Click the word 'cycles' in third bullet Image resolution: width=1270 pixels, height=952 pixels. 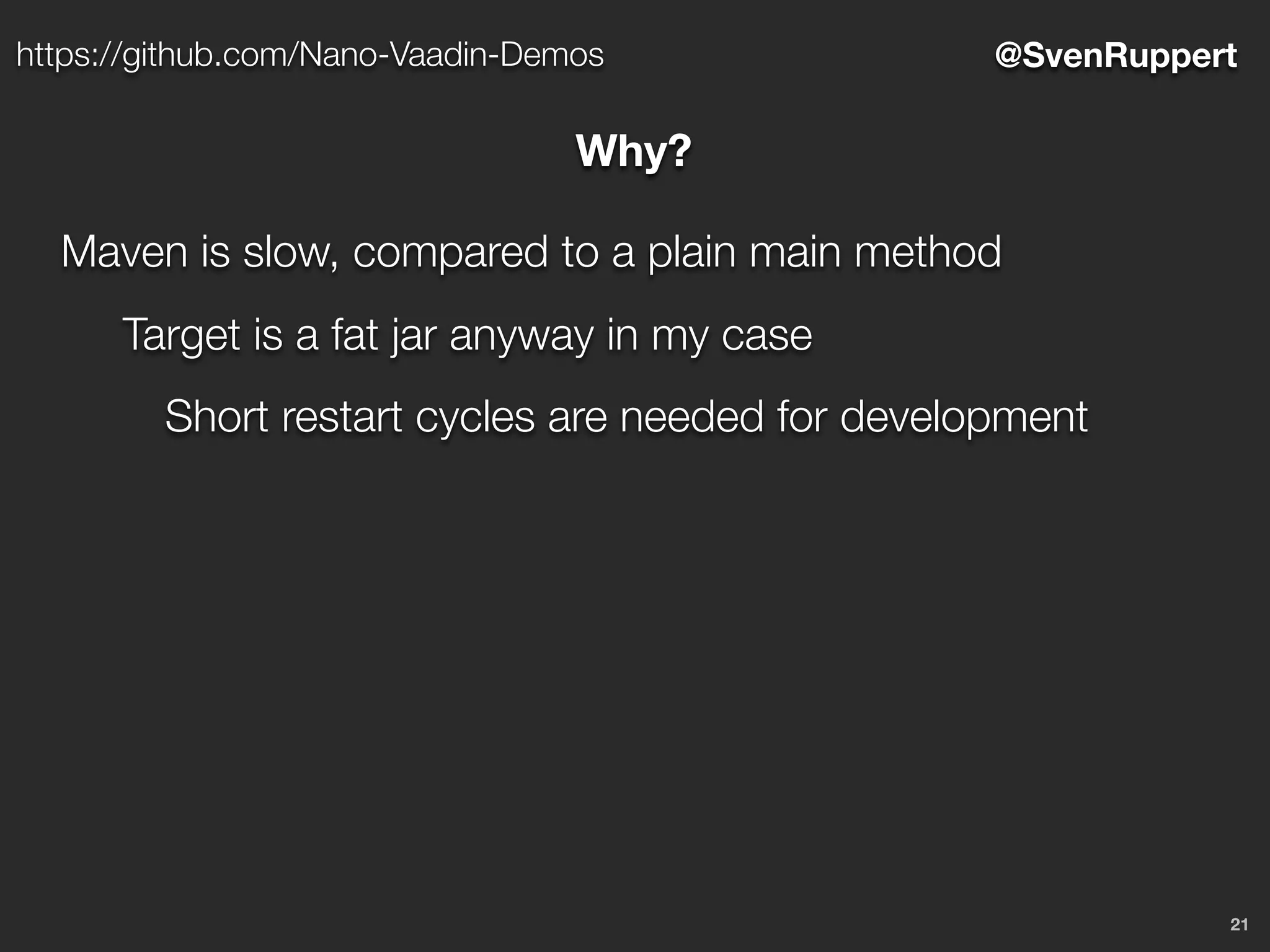[x=475, y=418]
